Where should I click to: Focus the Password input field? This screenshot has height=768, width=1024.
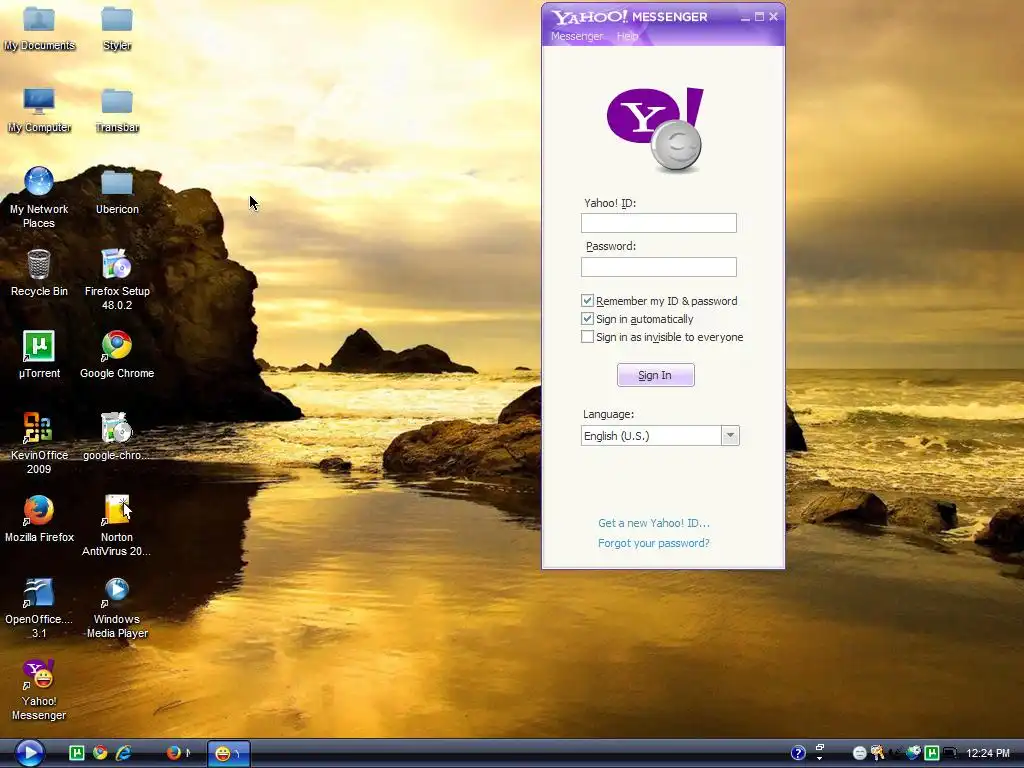pyautogui.click(x=659, y=266)
